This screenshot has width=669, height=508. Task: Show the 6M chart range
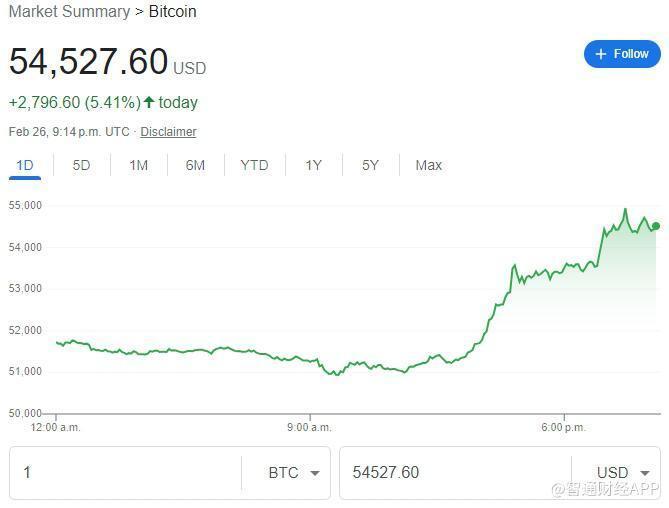(195, 165)
